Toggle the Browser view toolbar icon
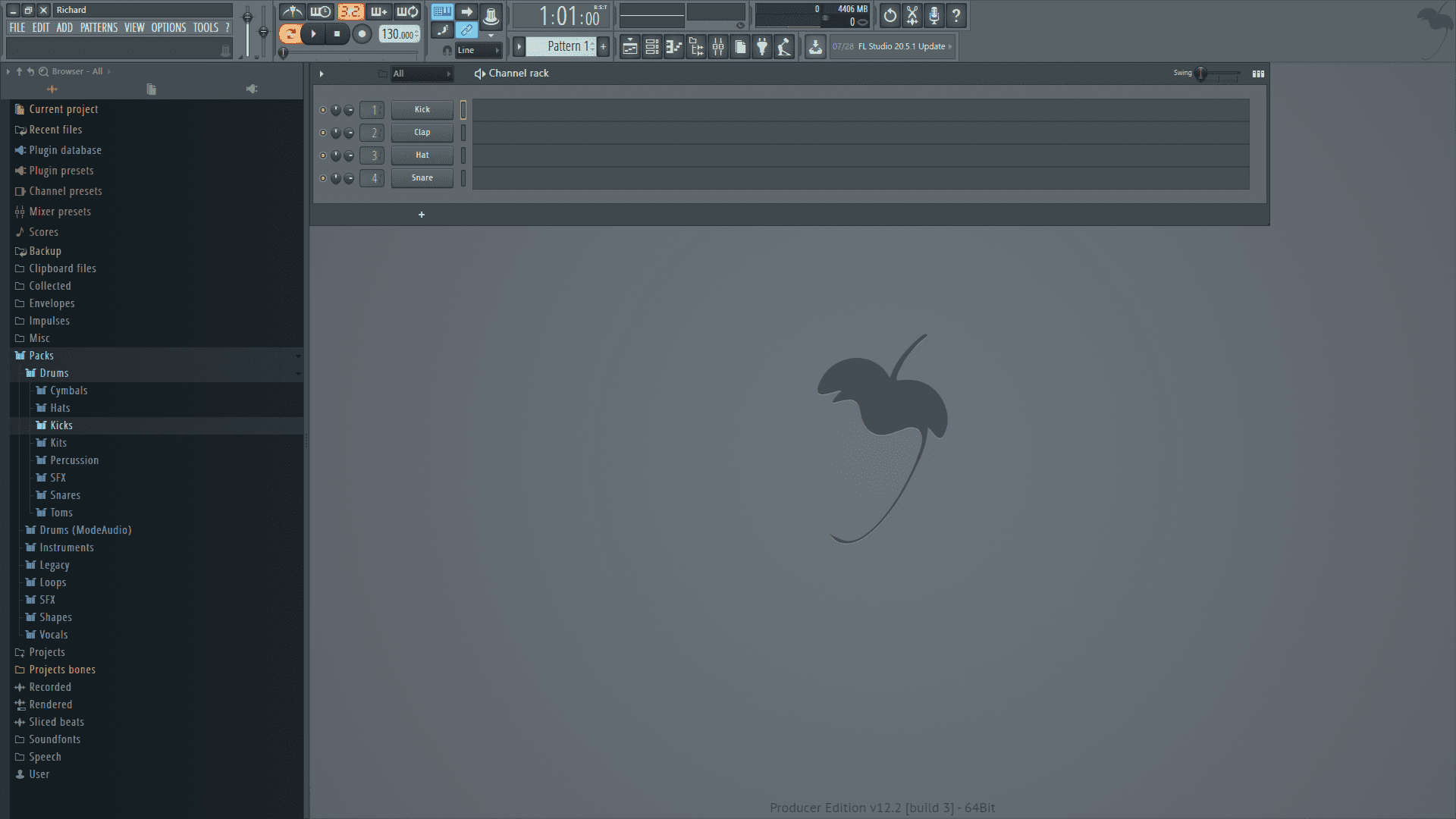Screen dimensions: 1456x819 [x=695, y=47]
